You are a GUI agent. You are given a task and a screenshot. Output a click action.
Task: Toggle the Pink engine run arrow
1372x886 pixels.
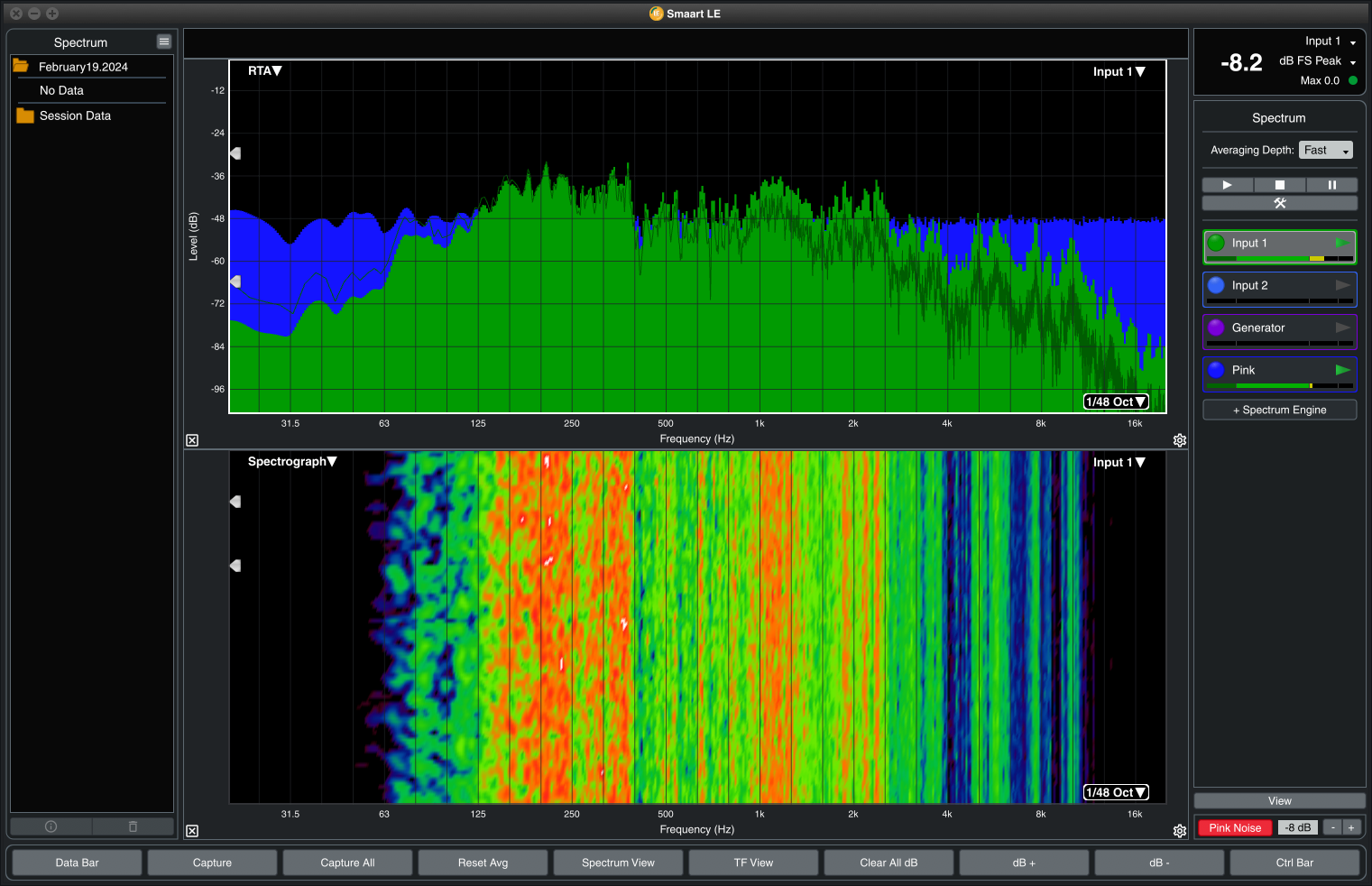(1342, 370)
